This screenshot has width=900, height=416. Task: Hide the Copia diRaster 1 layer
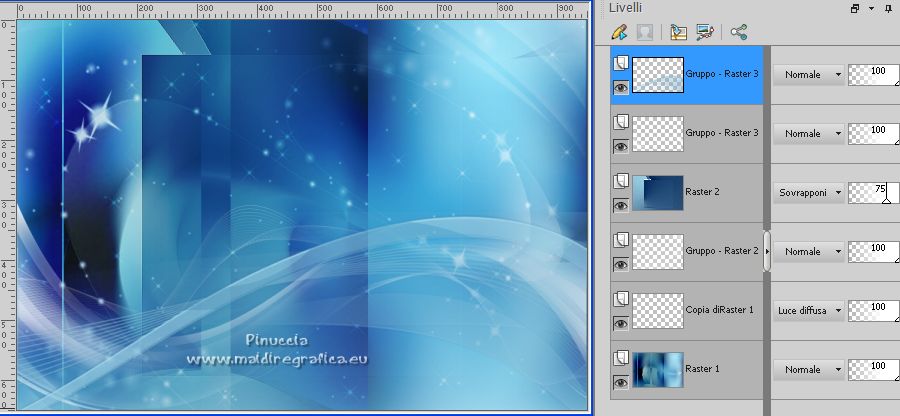[x=621, y=324]
